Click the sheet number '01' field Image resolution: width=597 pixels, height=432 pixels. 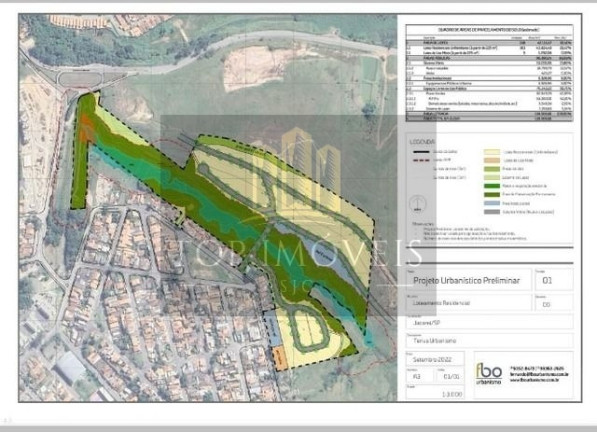click(554, 279)
